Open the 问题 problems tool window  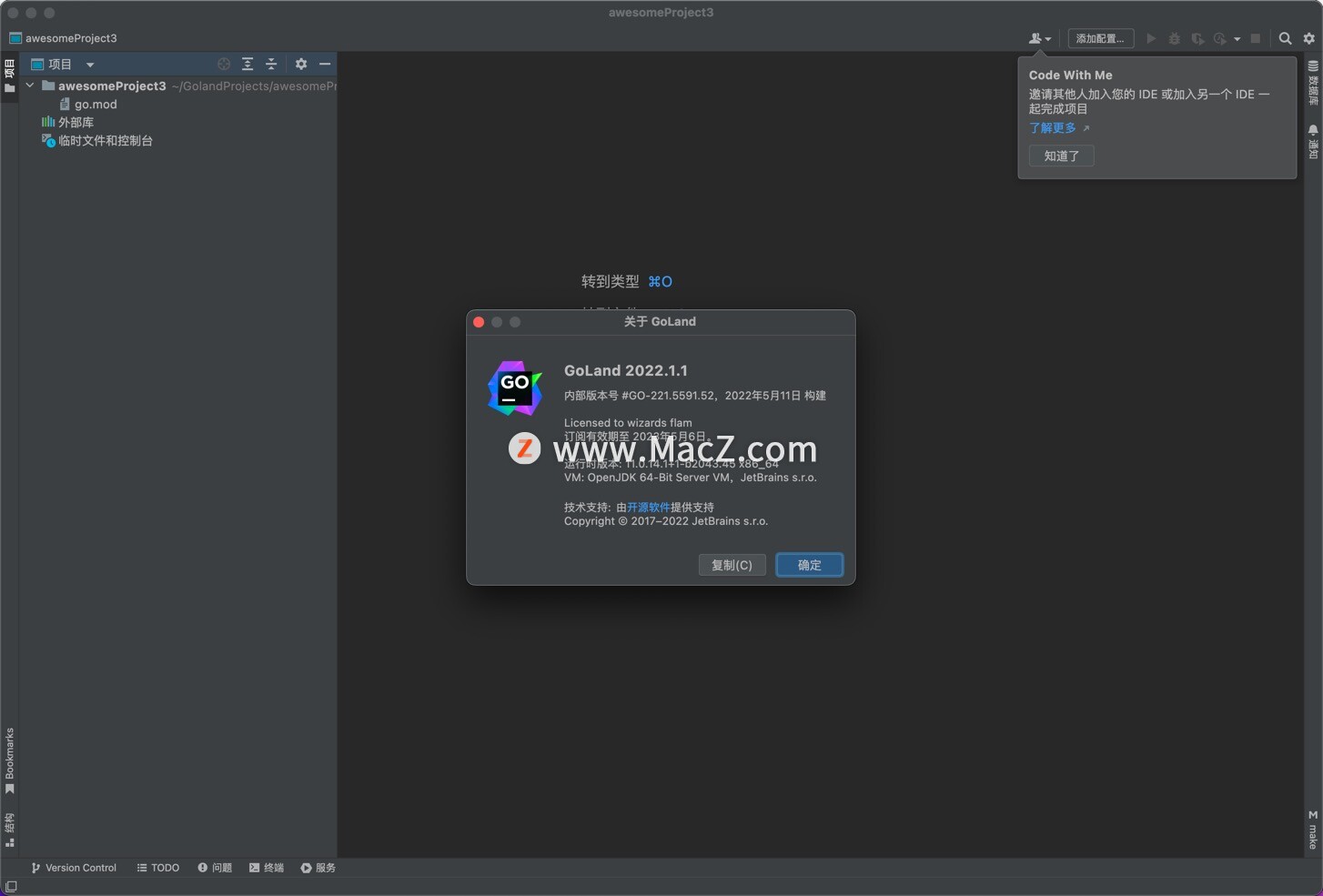point(215,868)
